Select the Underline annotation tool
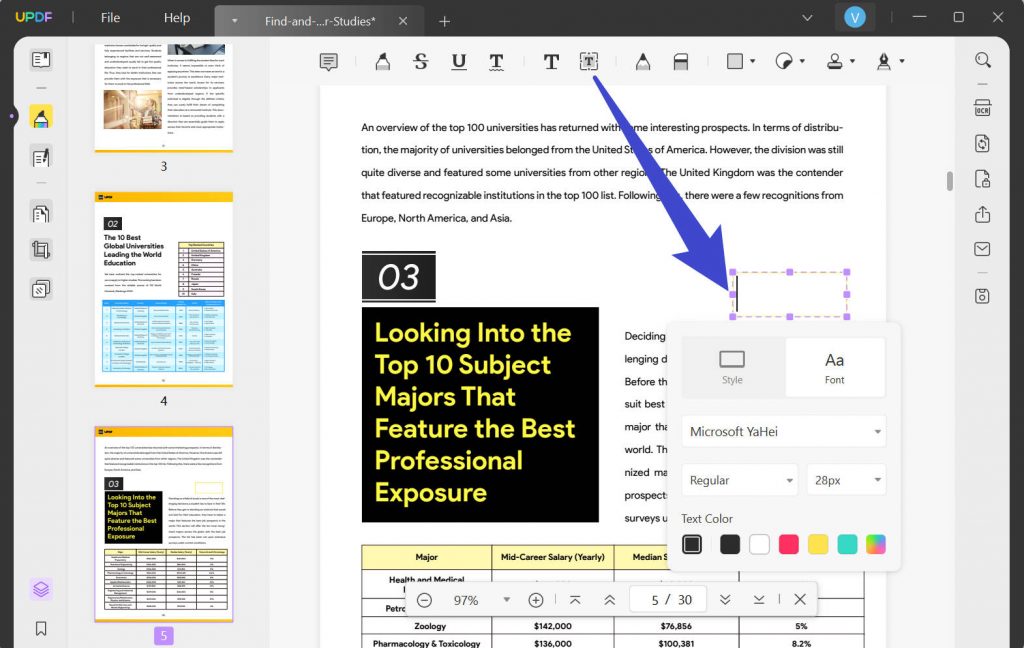The width and height of the screenshot is (1024, 648). 458,61
